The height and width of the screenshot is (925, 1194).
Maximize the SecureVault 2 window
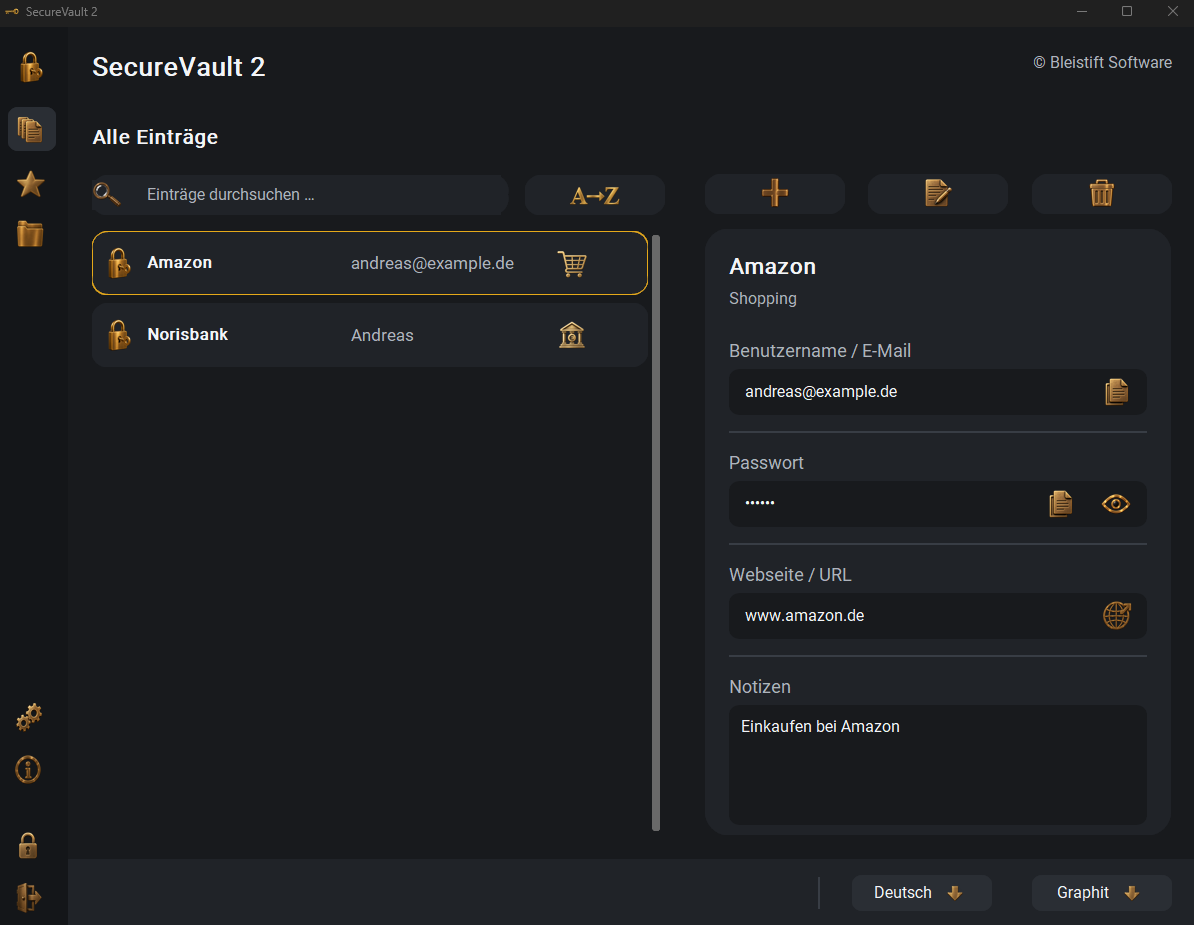click(1127, 11)
